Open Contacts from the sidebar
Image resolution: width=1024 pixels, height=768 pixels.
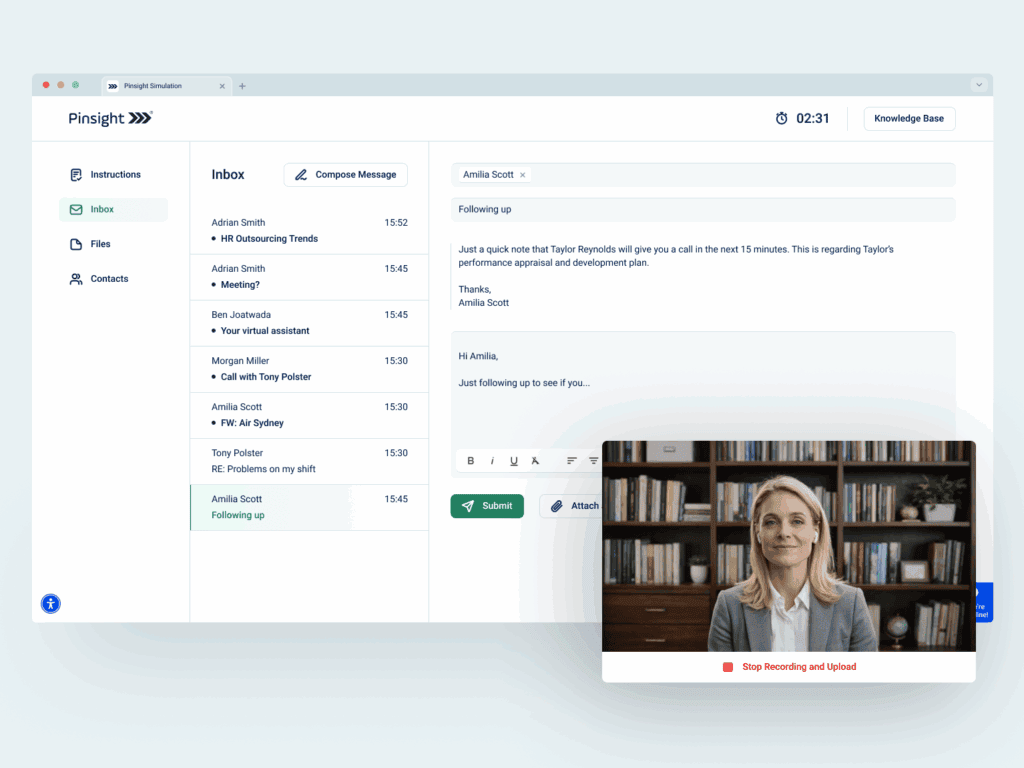(108, 279)
